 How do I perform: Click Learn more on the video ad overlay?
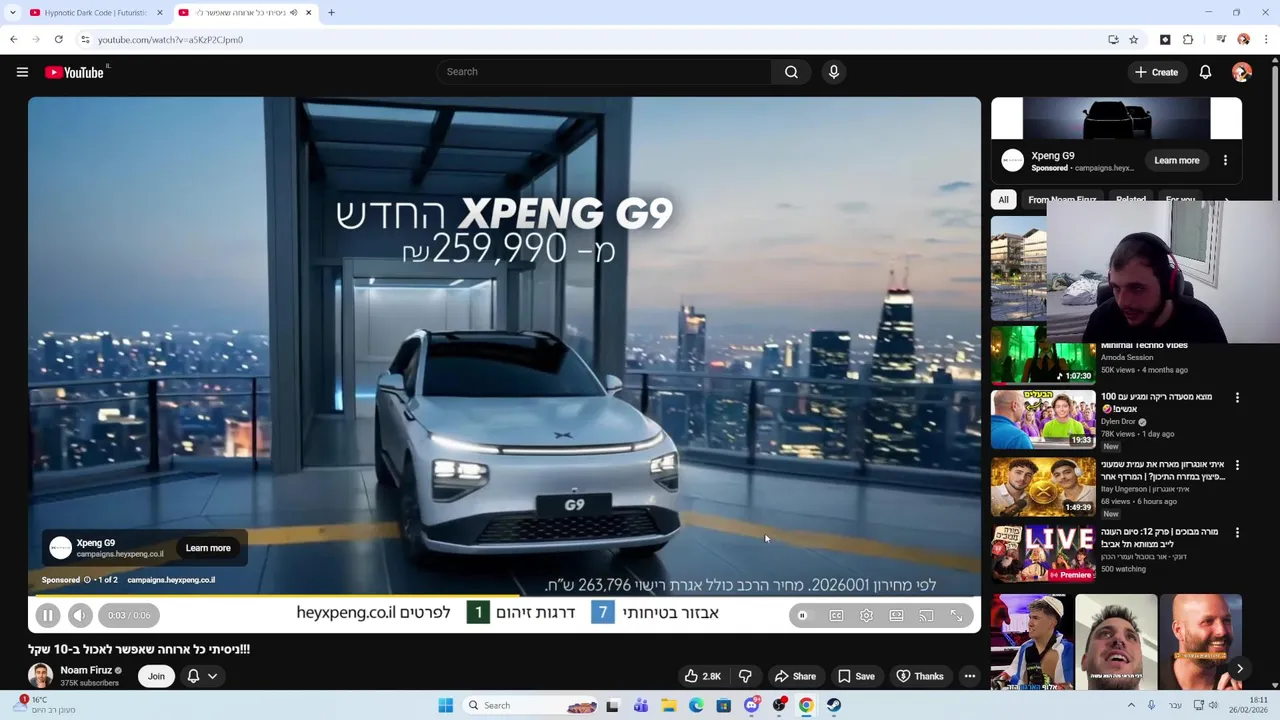208,548
